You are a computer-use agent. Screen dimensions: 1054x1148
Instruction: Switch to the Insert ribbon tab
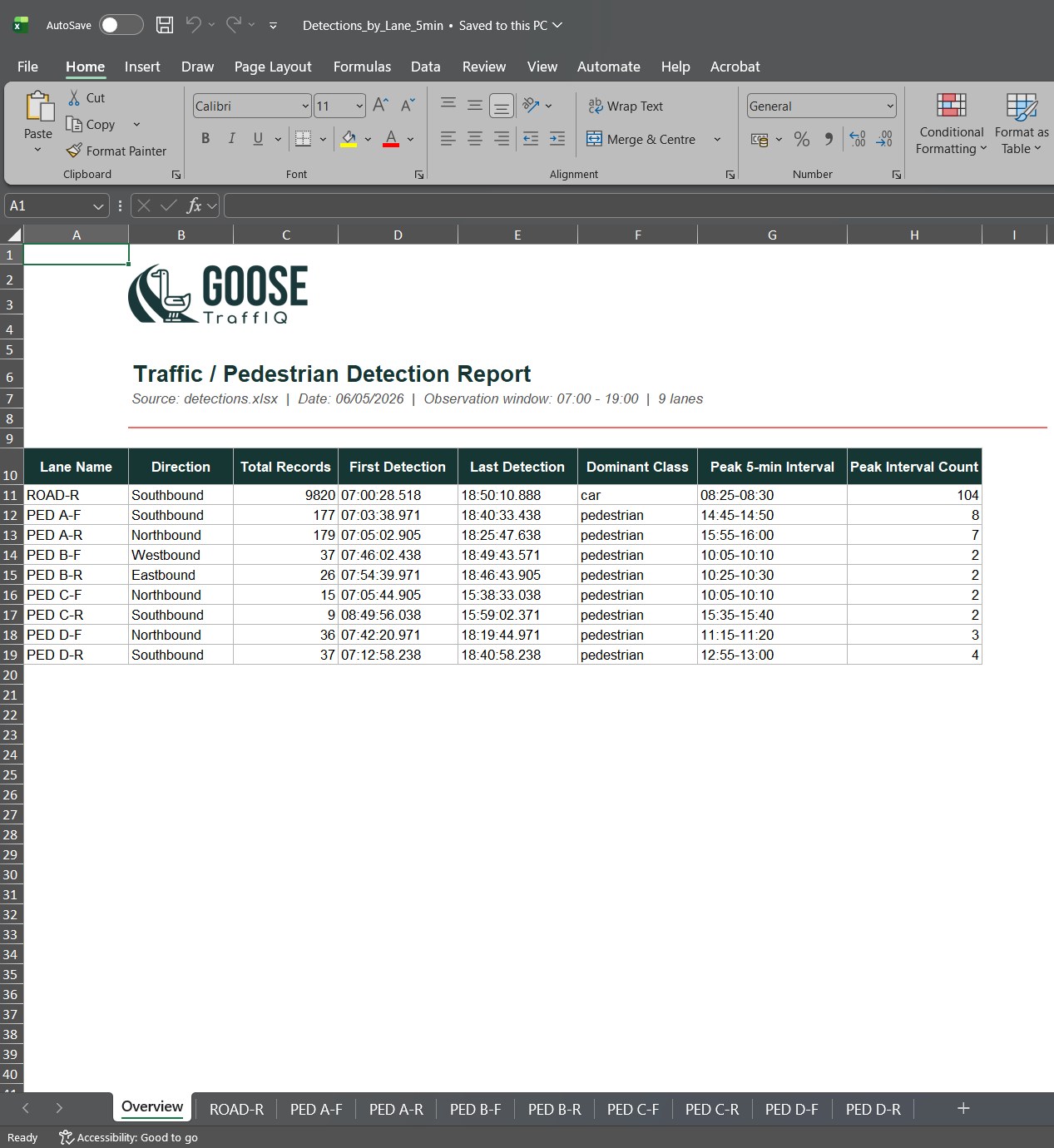point(142,67)
